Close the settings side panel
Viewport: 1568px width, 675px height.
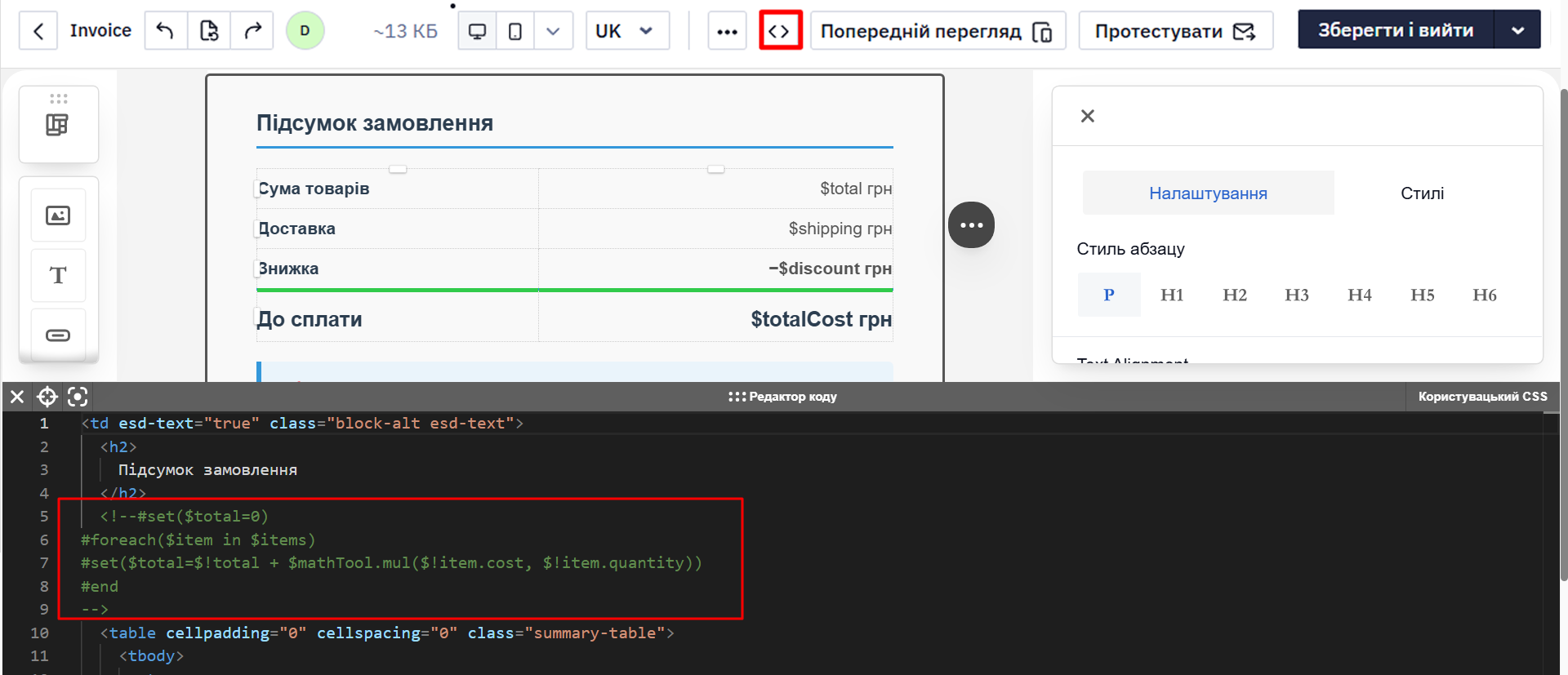tap(1087, 116)
